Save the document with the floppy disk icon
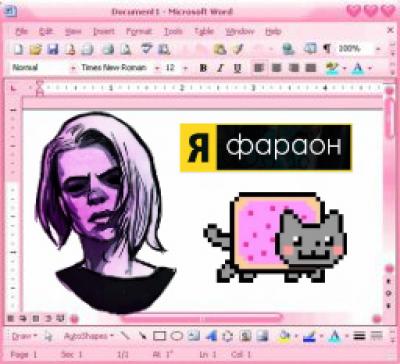This screenshot has width=400, height=364. [53, 49]
